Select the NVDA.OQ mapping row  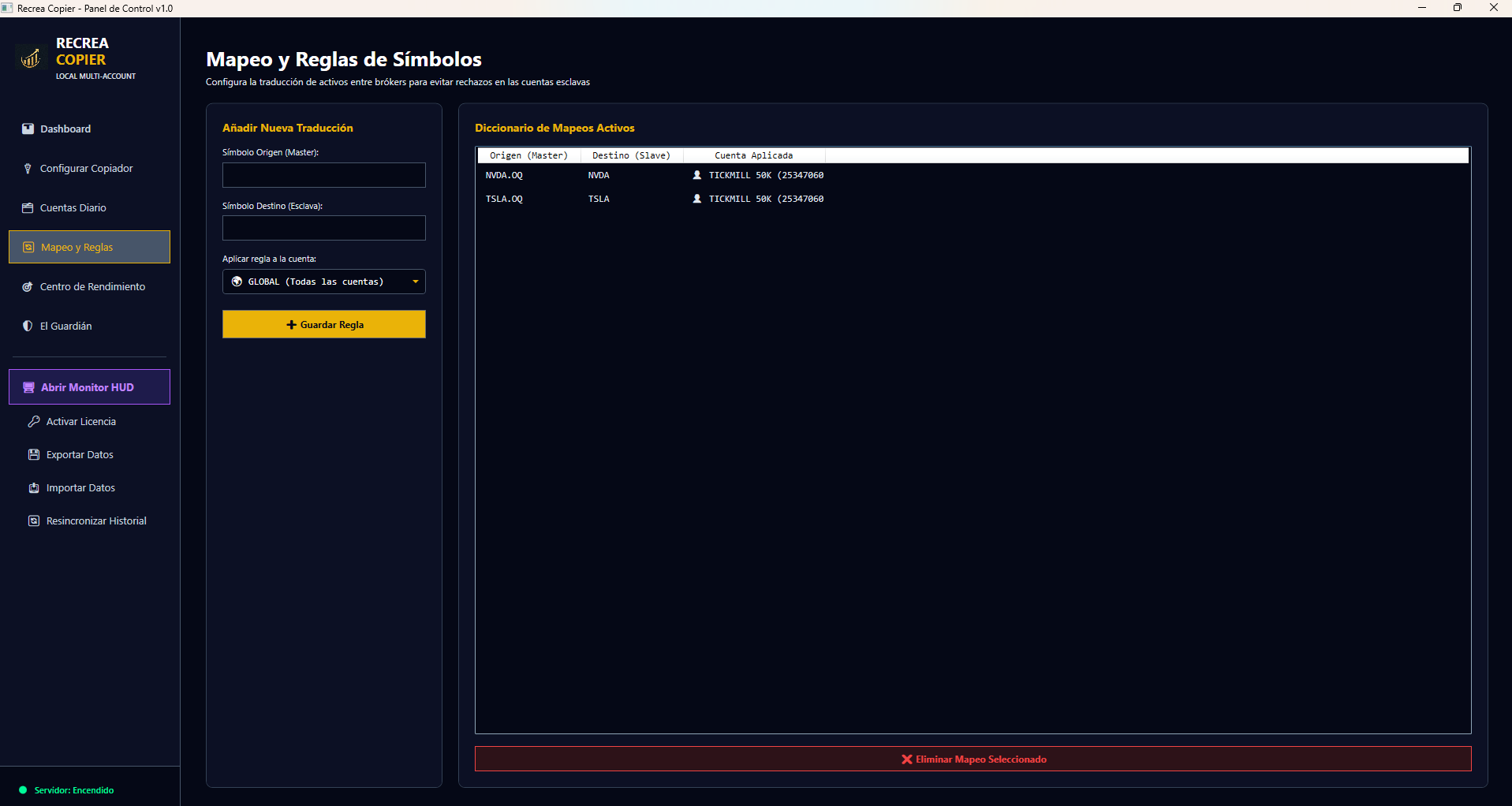click(973, 175)
